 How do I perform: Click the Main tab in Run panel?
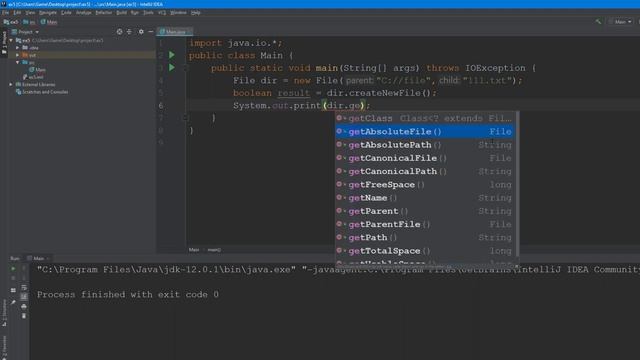38,258
